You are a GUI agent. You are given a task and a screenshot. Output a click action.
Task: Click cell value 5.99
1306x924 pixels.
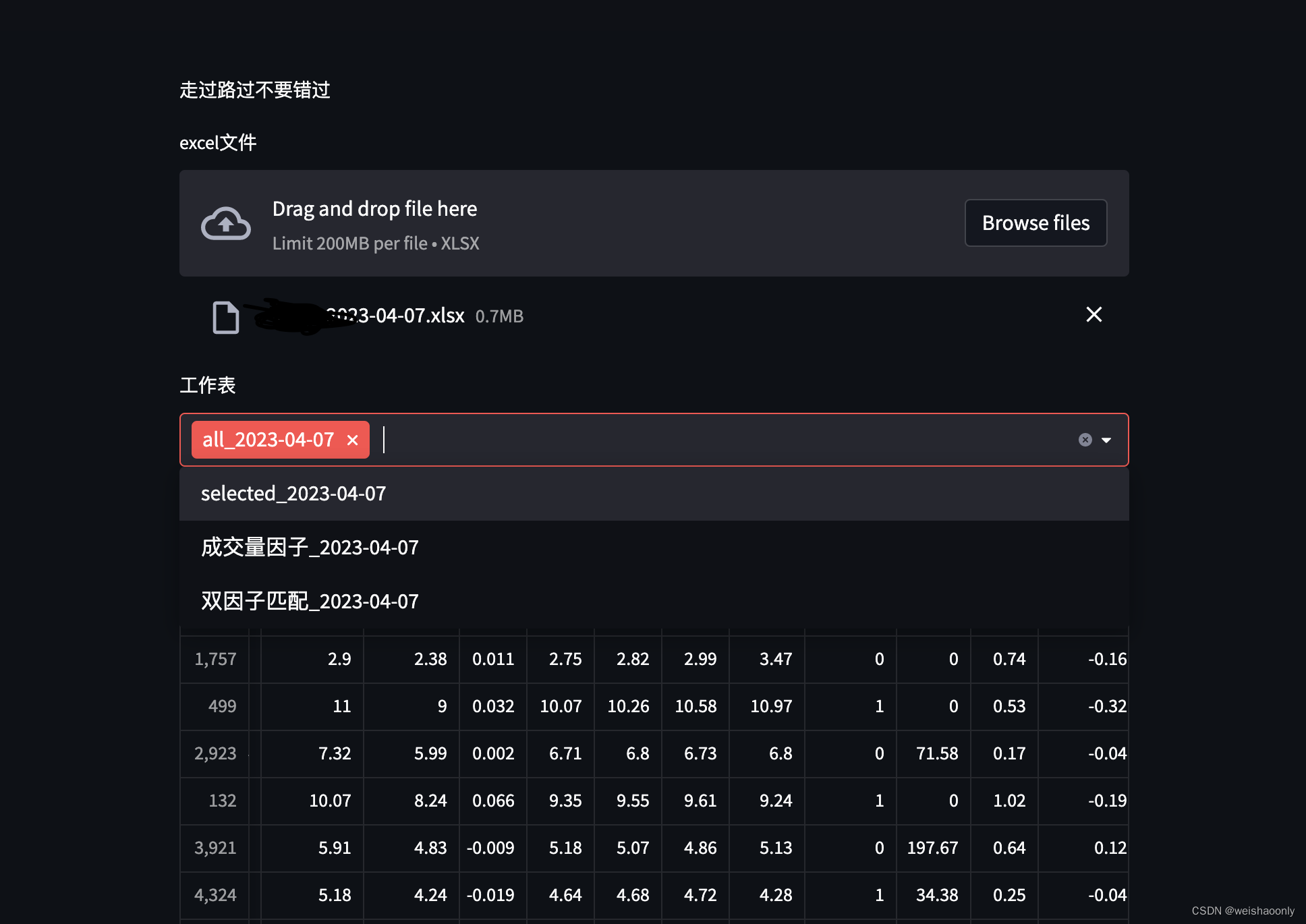[411, 753]
